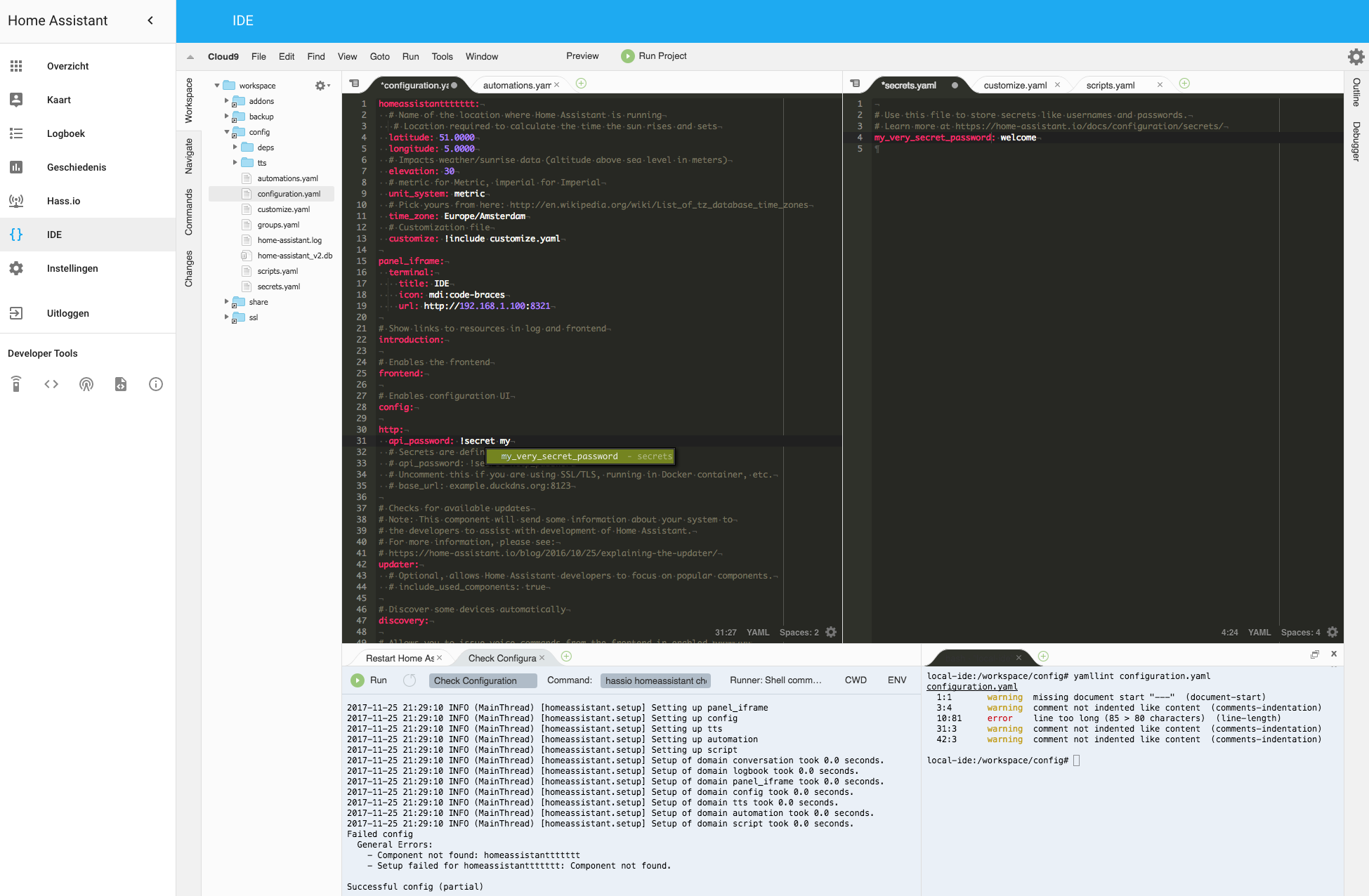The width and height of the screenshot is (1369, 896).
Task: Toggle the Outline side panel
Action: click(x=1356, y=92)
